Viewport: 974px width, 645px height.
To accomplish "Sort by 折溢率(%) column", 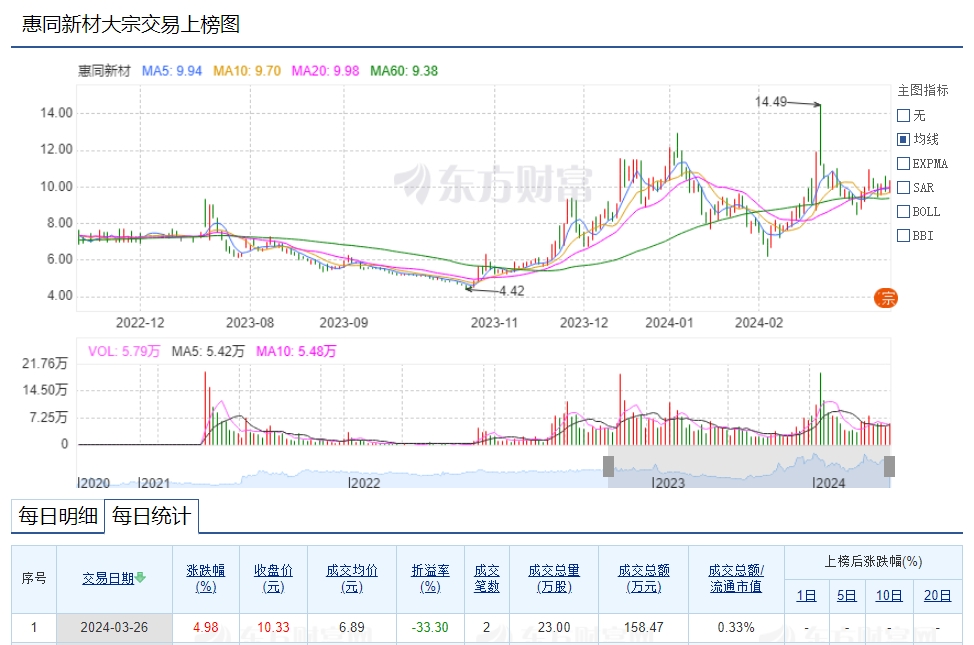I will tap(430, 578).
